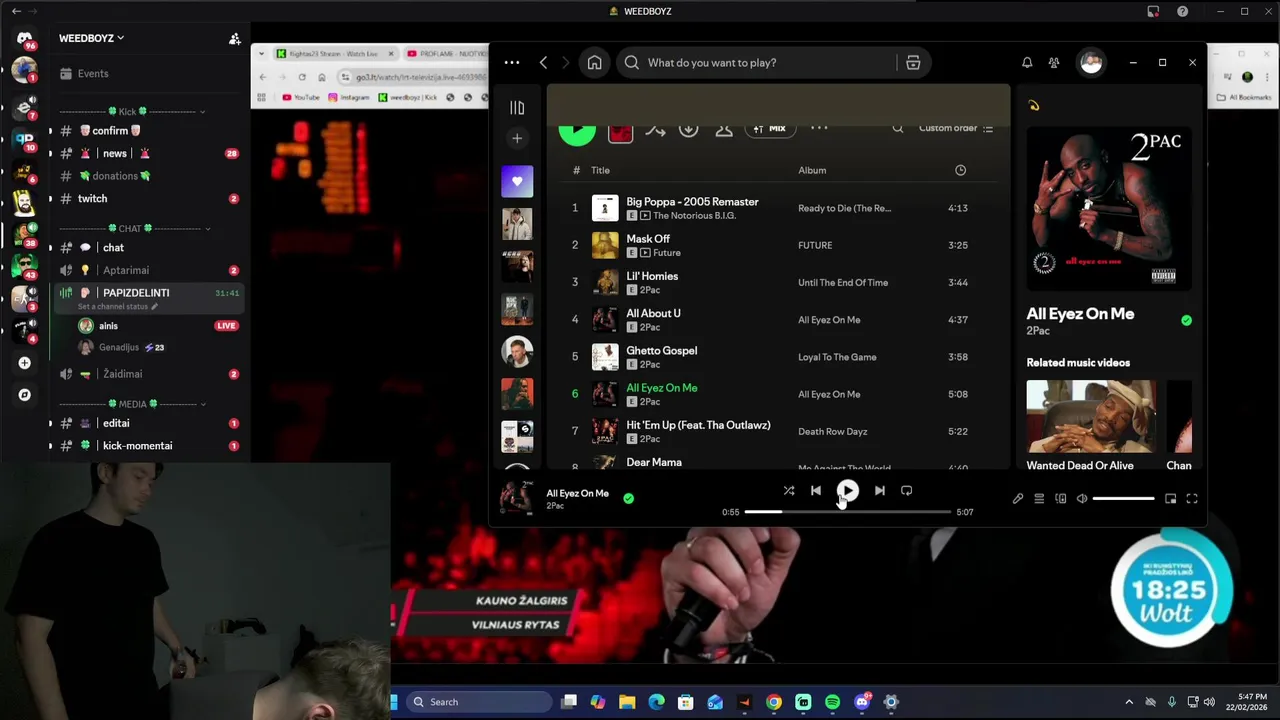Open lyrics microphone icon in player bar
Image resolution: width=1280 pixels, height=720 pixels.
1018,498
